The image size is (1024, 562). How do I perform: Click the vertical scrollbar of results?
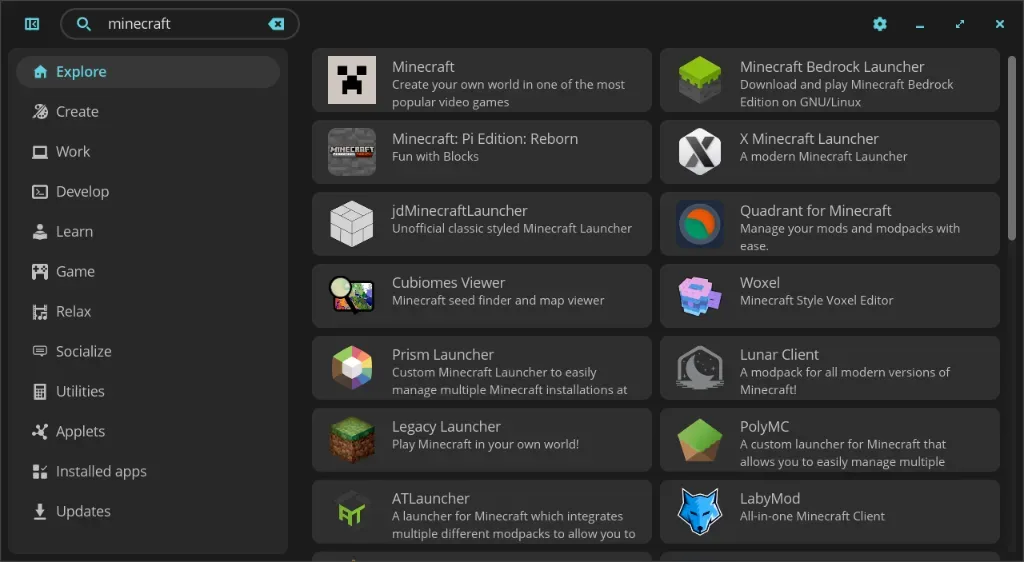(1011, 148)
